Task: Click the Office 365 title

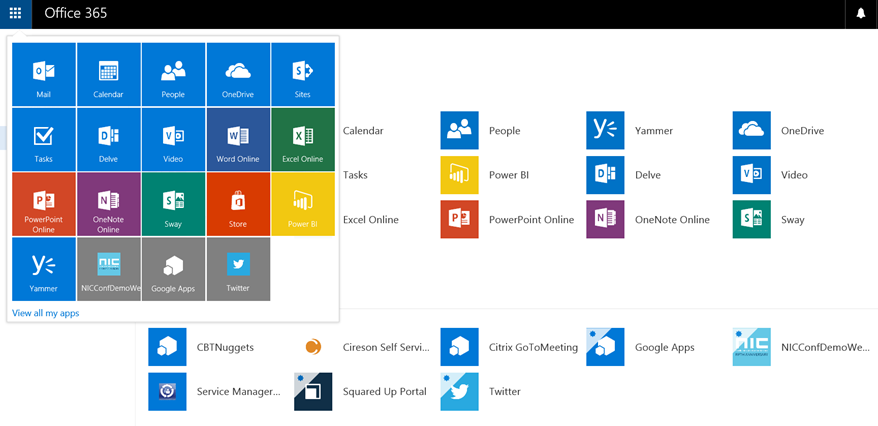Action: 76,13
